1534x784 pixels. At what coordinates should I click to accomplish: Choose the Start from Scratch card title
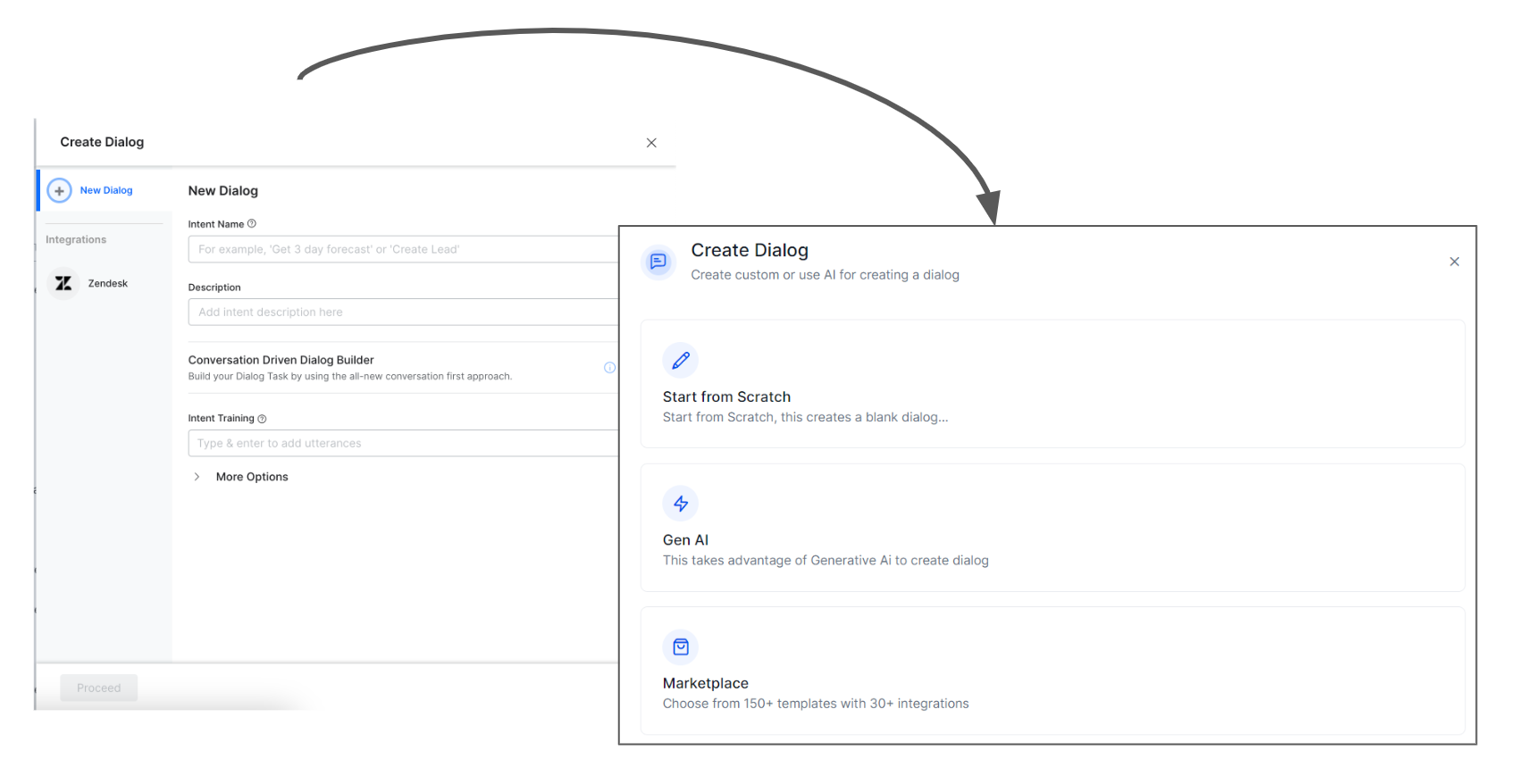(726, 396)
